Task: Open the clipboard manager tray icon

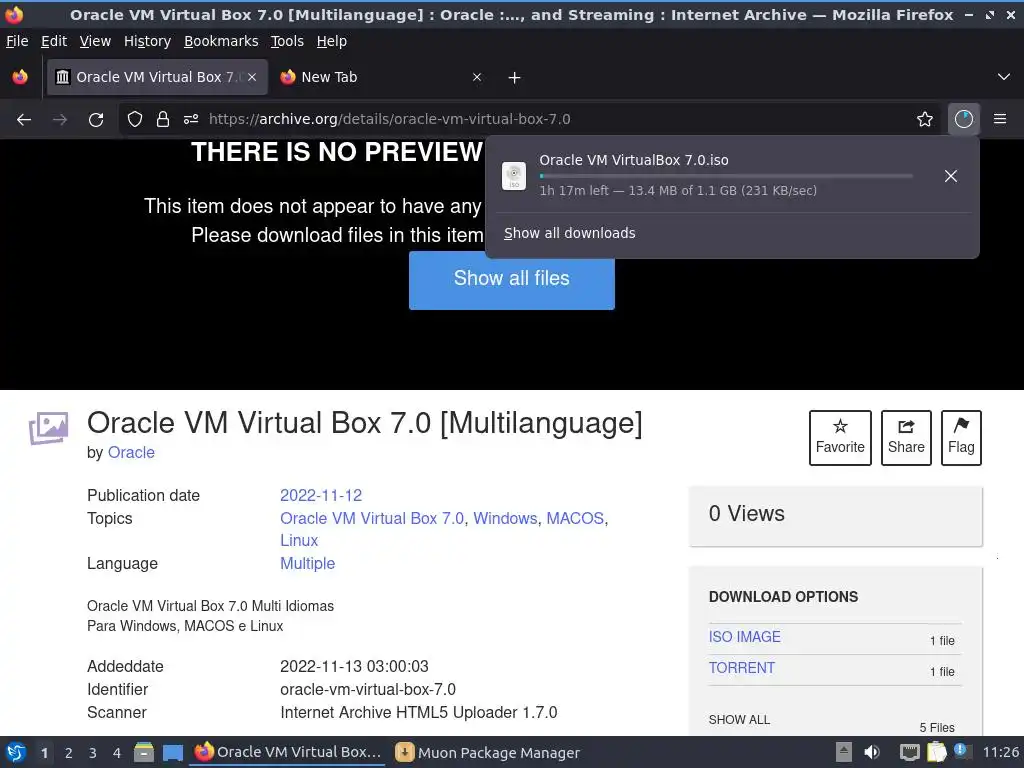Action: click(x=936, y=752)
